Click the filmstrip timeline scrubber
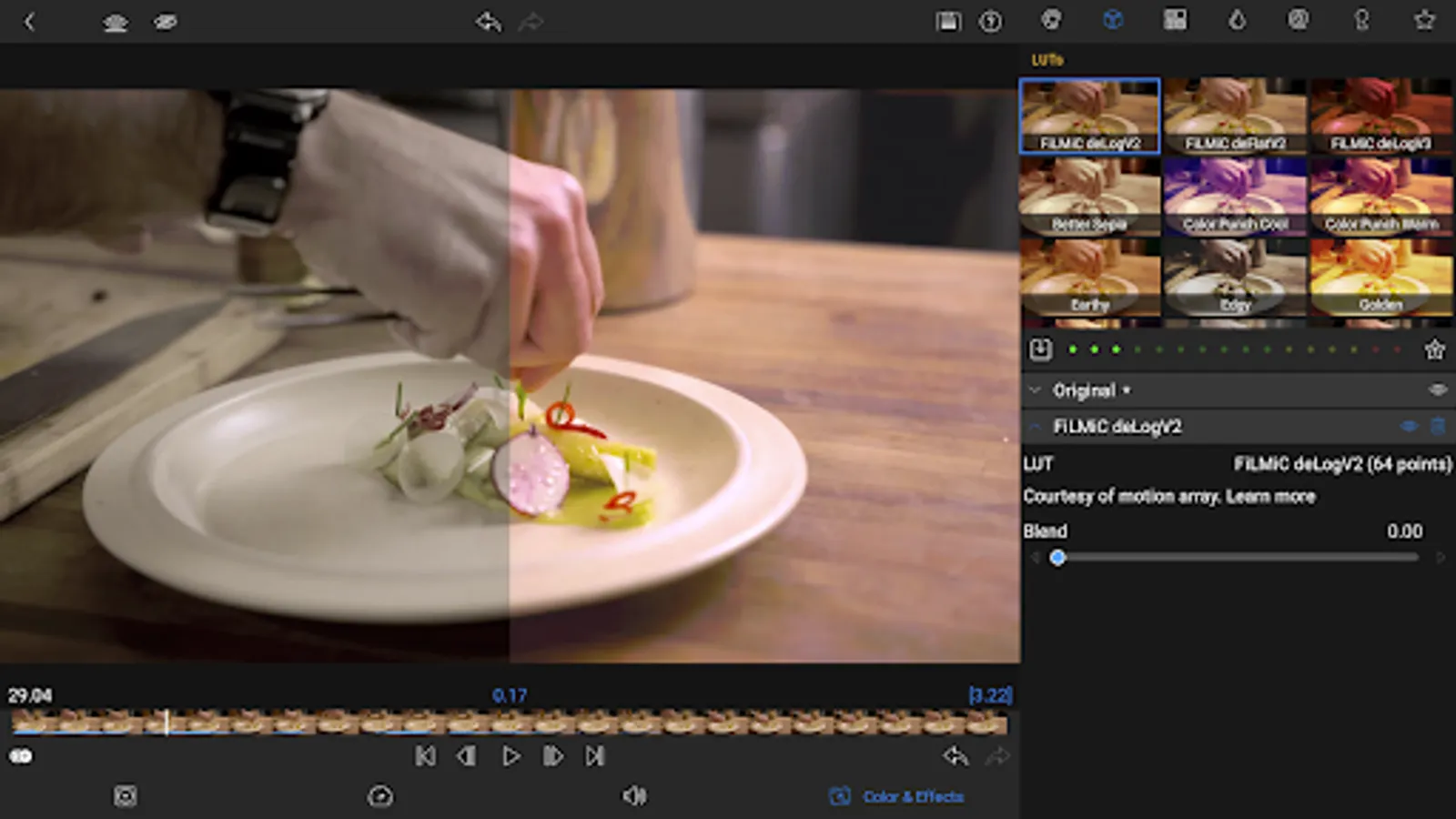This screenshot has width=1456, height=819. 510,723
